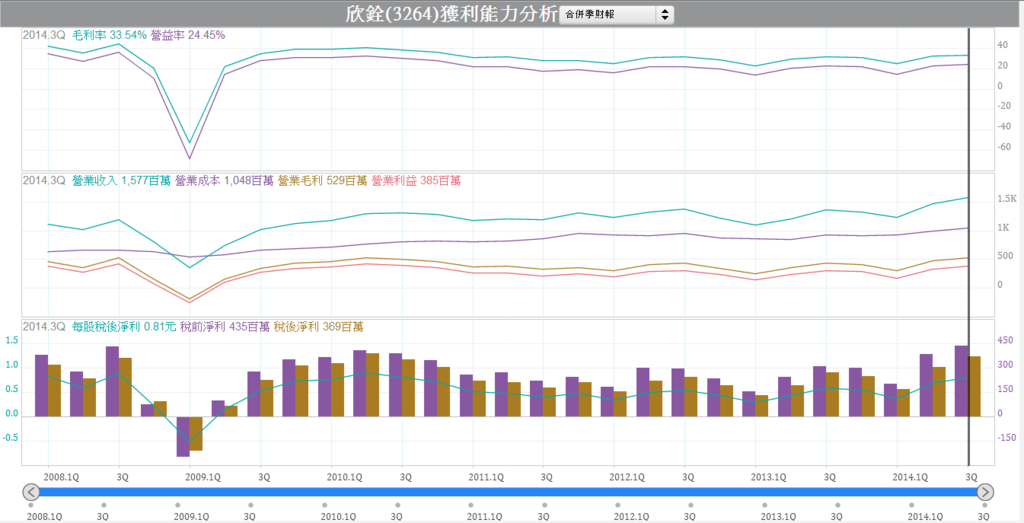The width and height of the screenshot is (1024, 523).
Task: Click the 每股稅後淨利 0.81元 legend entry
Action: [124, 327]
